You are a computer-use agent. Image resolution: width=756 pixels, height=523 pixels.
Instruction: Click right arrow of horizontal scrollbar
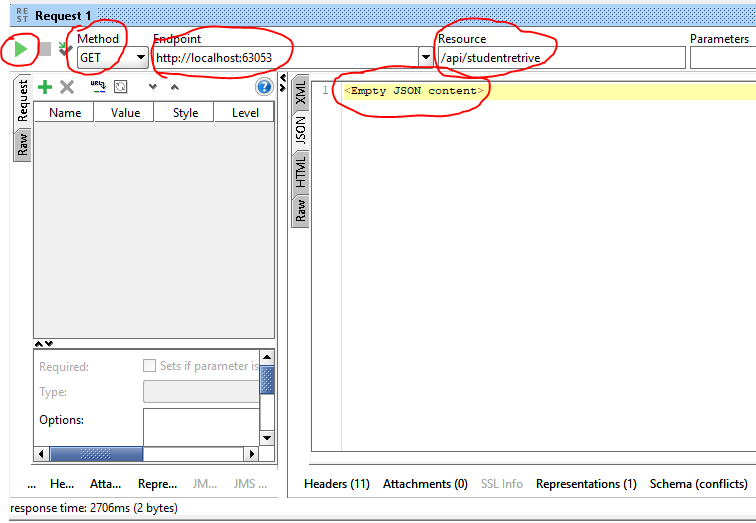tap(251, 454)
